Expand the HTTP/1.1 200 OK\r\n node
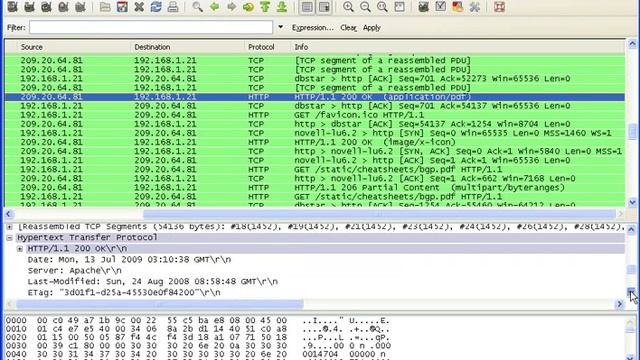The height and width of the screenshot is (360, 640). click(x=20, y=249)
